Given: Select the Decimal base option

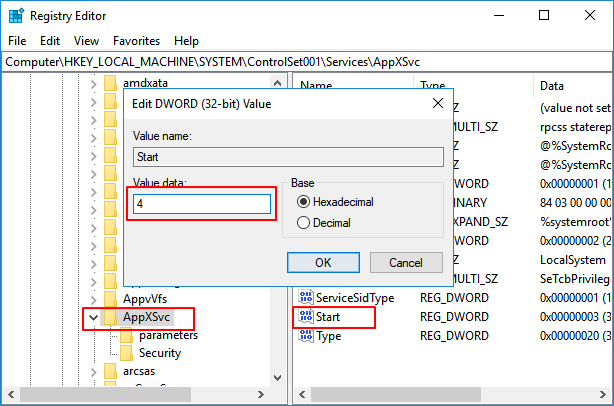Looking at the screenshot, I should [304, 222].
